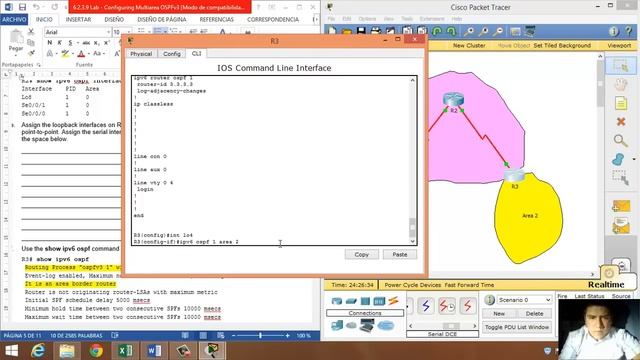Screen dimensions: 640x360
Task: Click the Redo green arrow in Packet Tracer
Action: point(451,31)
